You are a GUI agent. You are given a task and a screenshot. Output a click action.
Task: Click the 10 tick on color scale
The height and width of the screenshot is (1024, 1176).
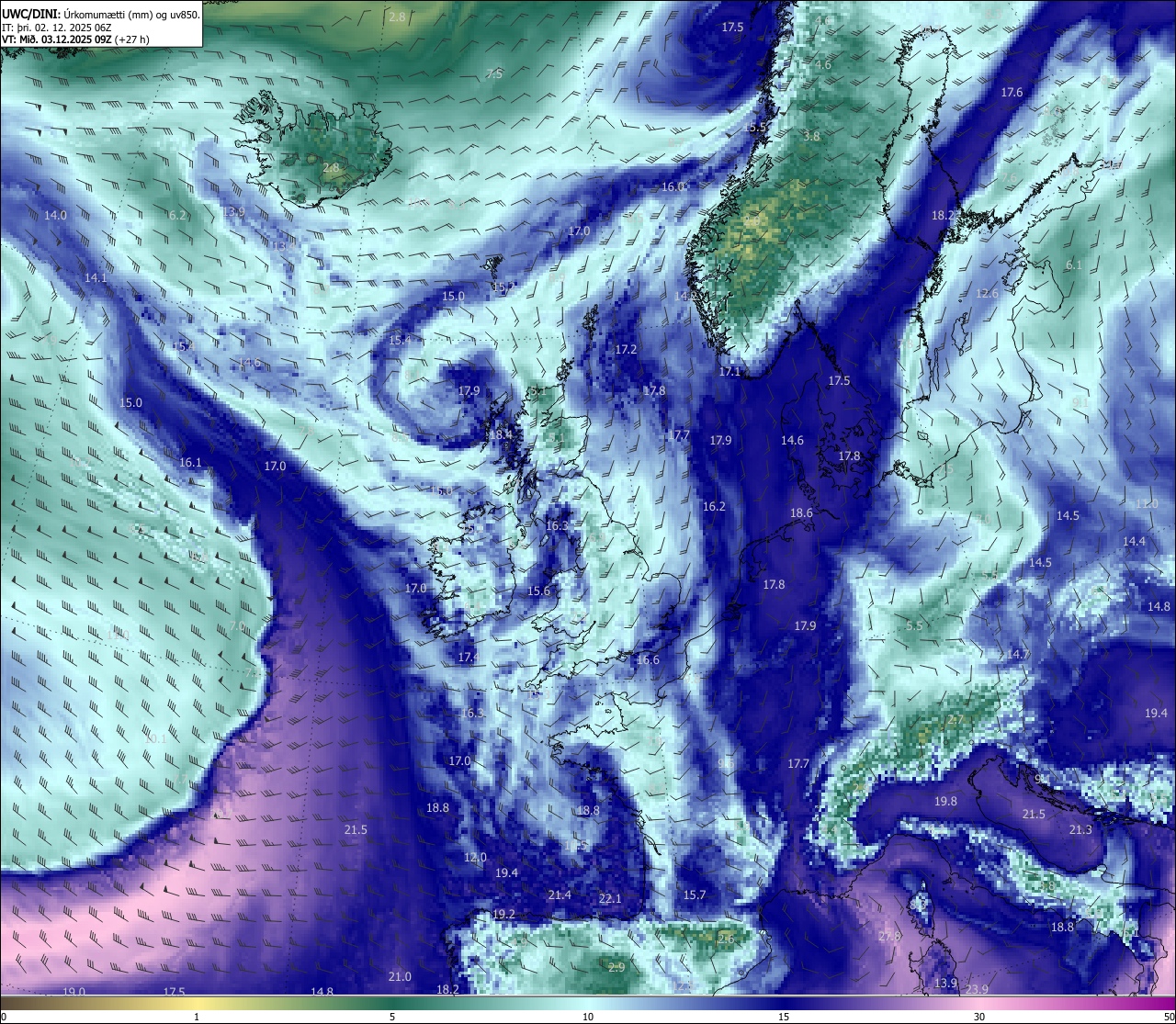point(588,1017)
